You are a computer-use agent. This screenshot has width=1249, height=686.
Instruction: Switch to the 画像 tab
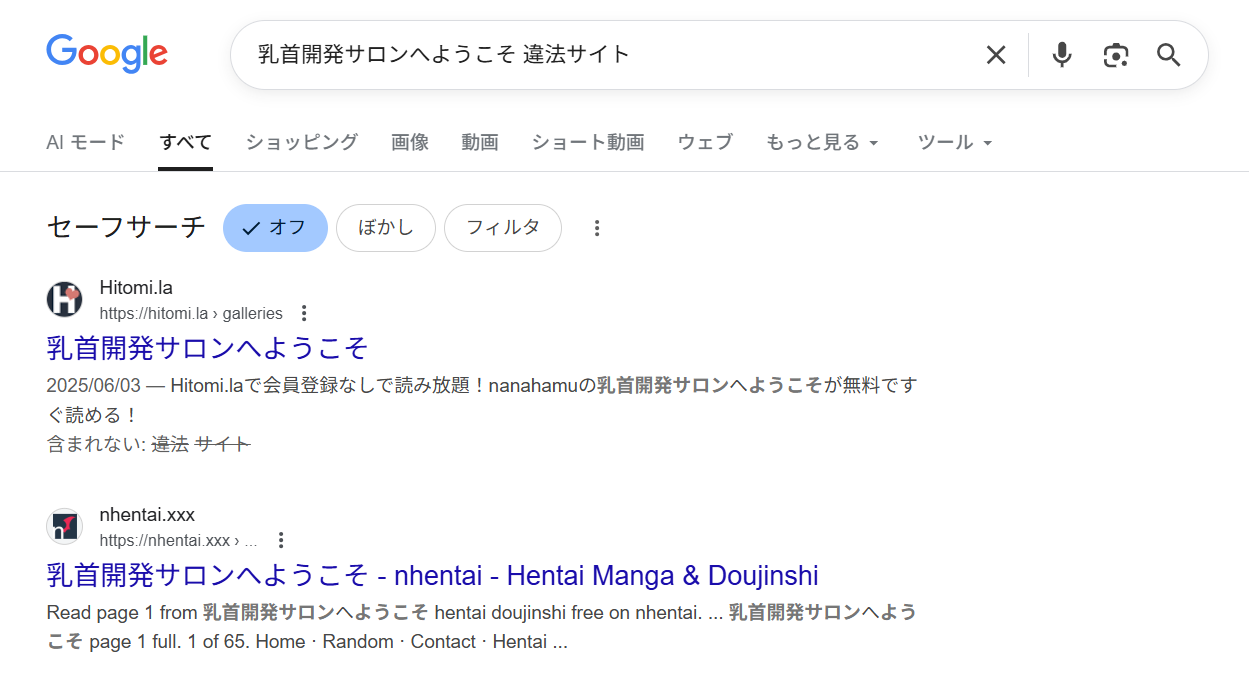[410, 142]
